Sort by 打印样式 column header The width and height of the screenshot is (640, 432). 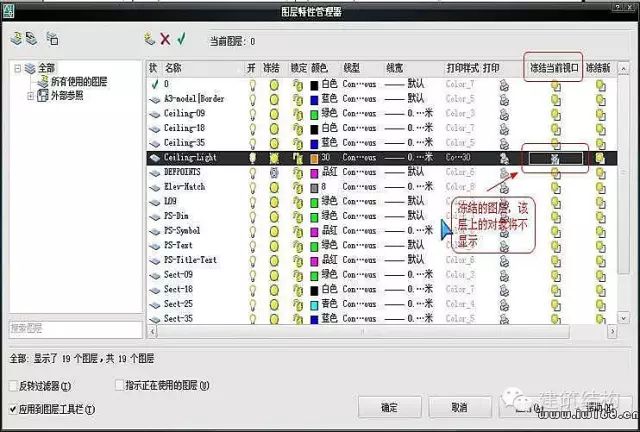tap(462, 68)
